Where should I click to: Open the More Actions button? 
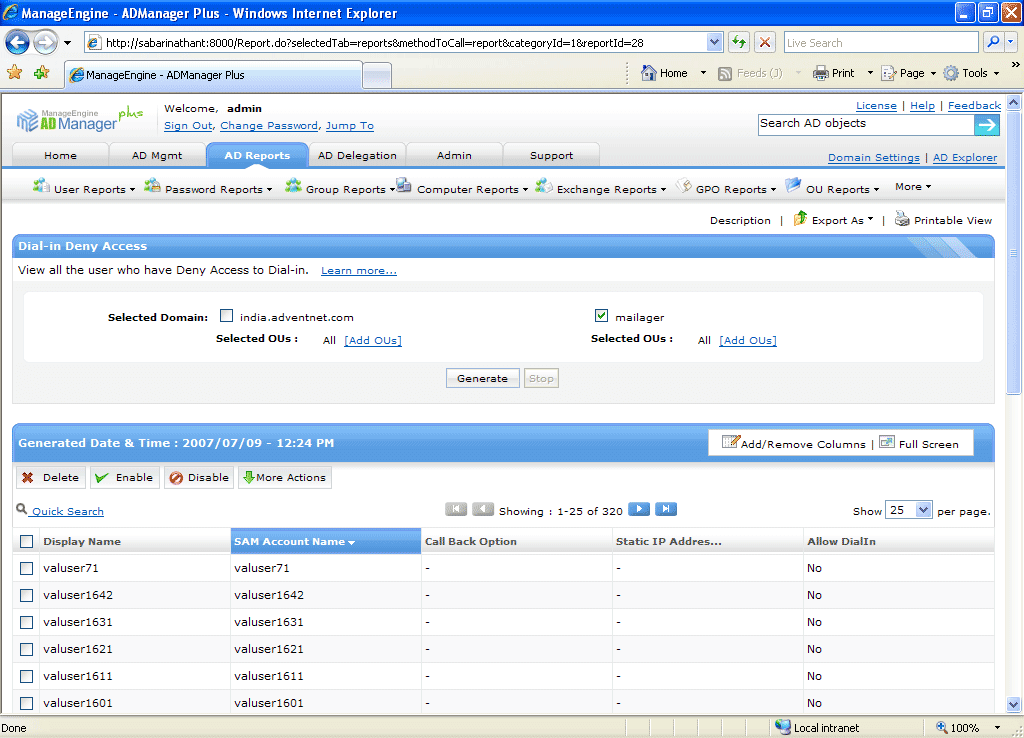[285, 477]
